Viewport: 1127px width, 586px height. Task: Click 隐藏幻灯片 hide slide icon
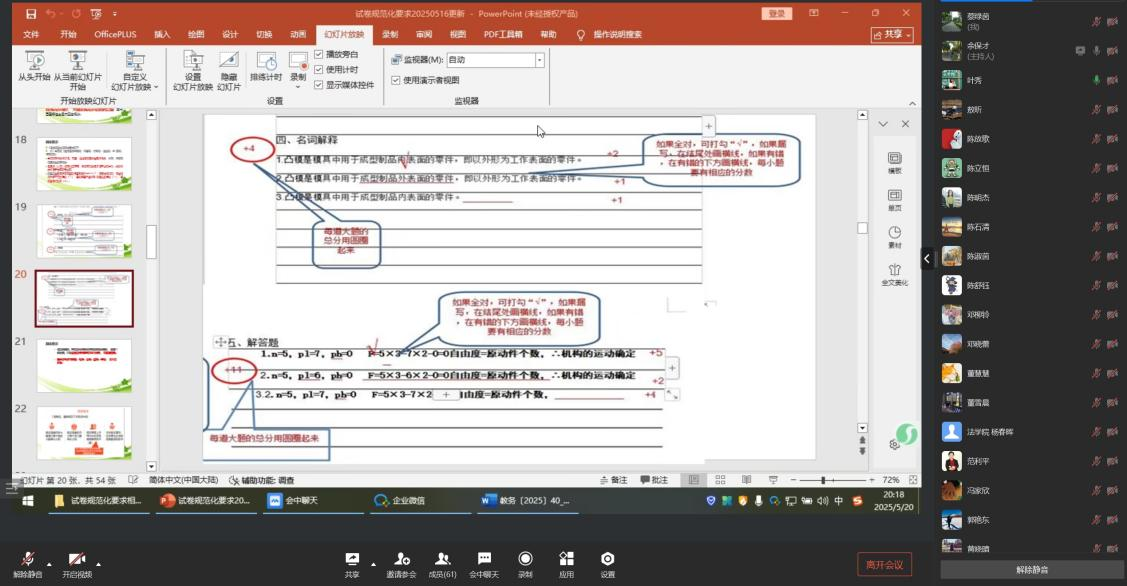coord(229,61)
